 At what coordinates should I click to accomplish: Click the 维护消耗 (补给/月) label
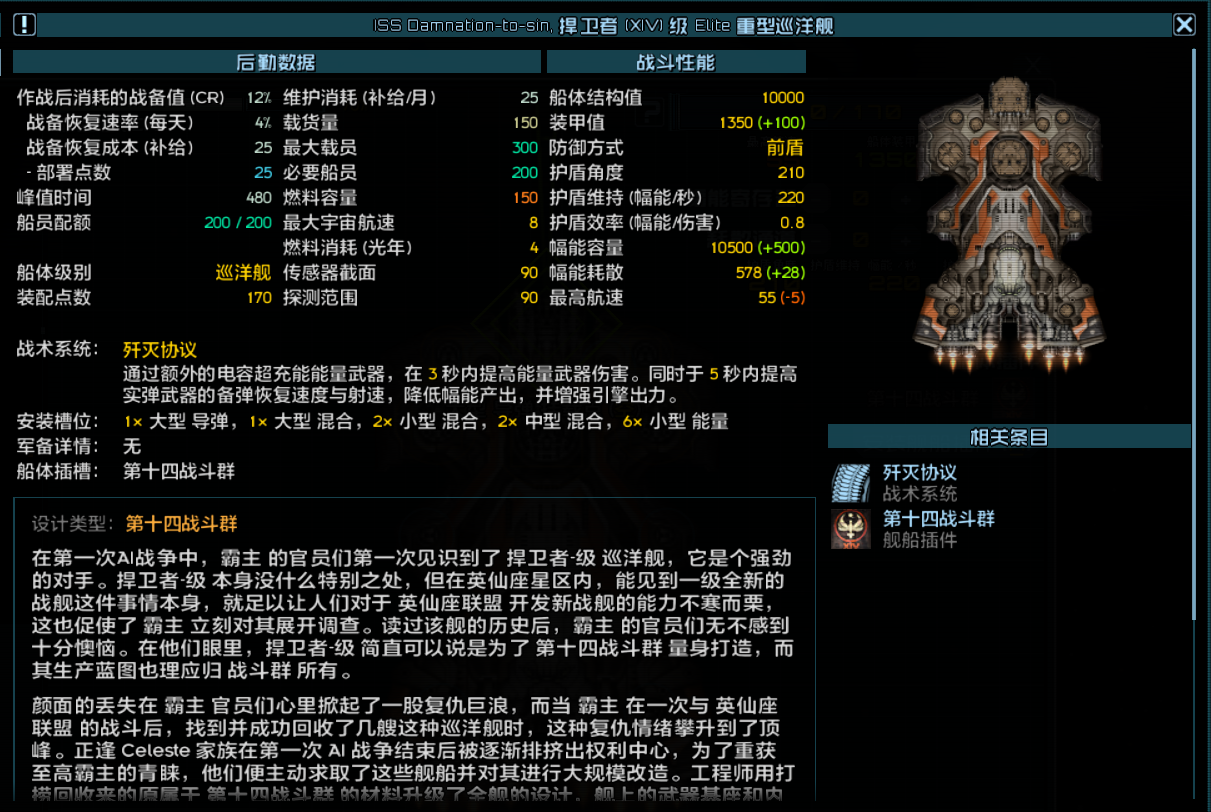360,98
